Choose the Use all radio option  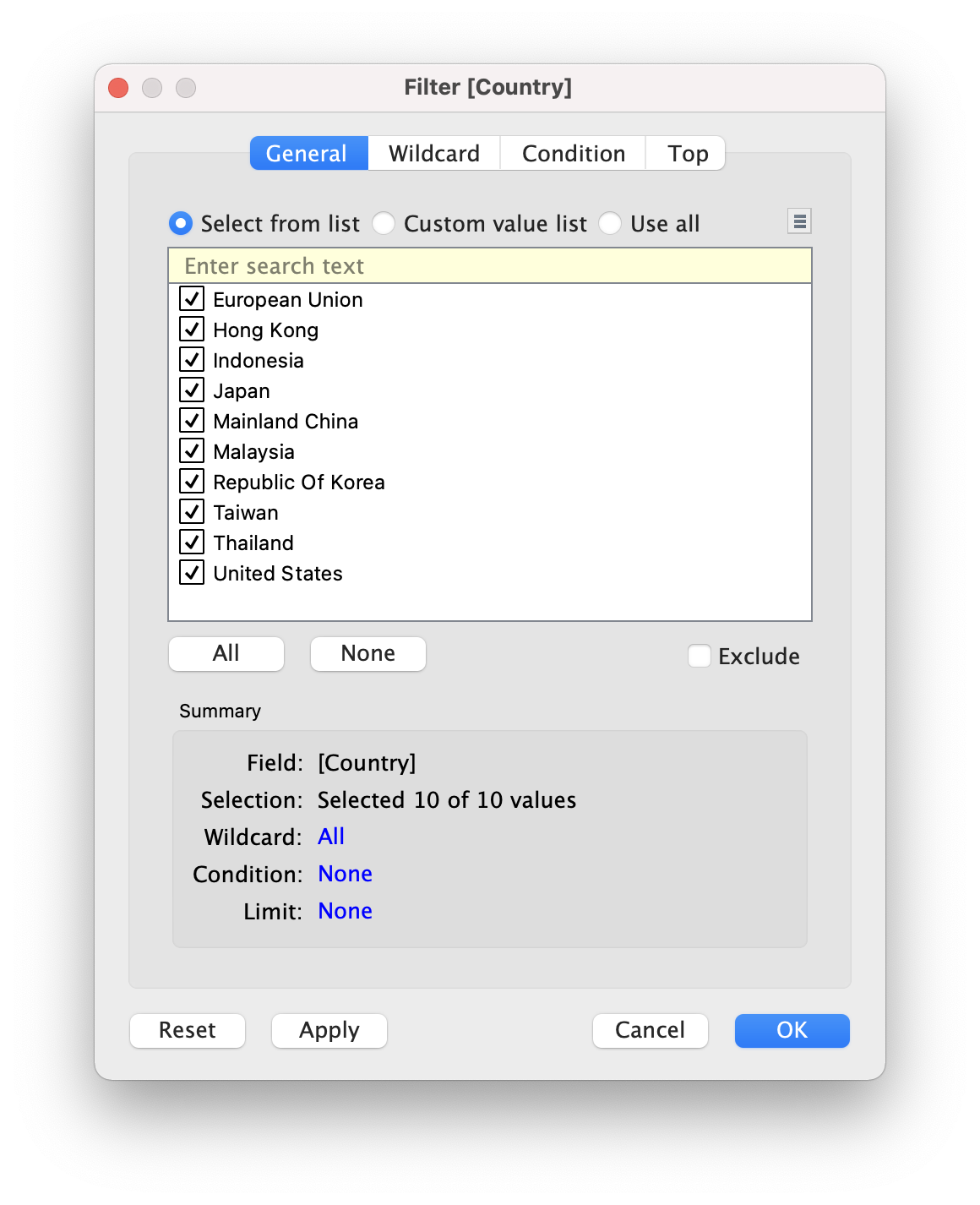[611, 224]
